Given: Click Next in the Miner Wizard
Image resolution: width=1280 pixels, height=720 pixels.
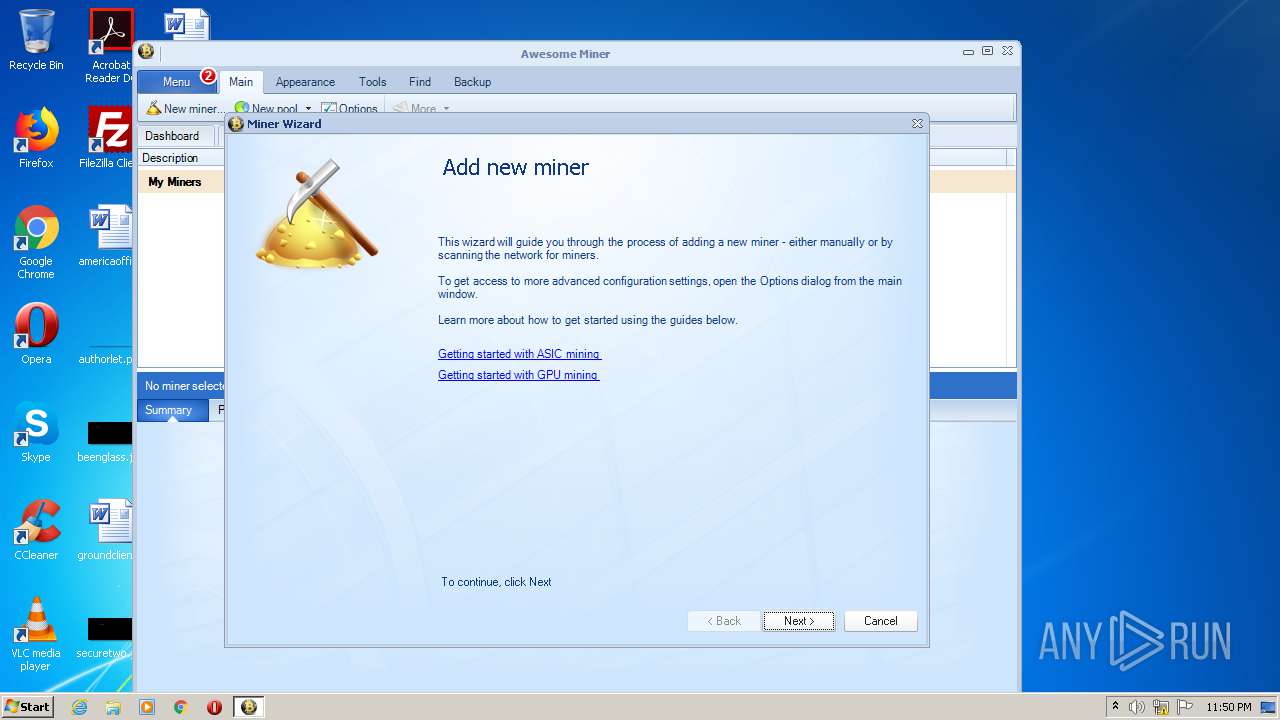Looking at the screenshot, I should point(799,621).
